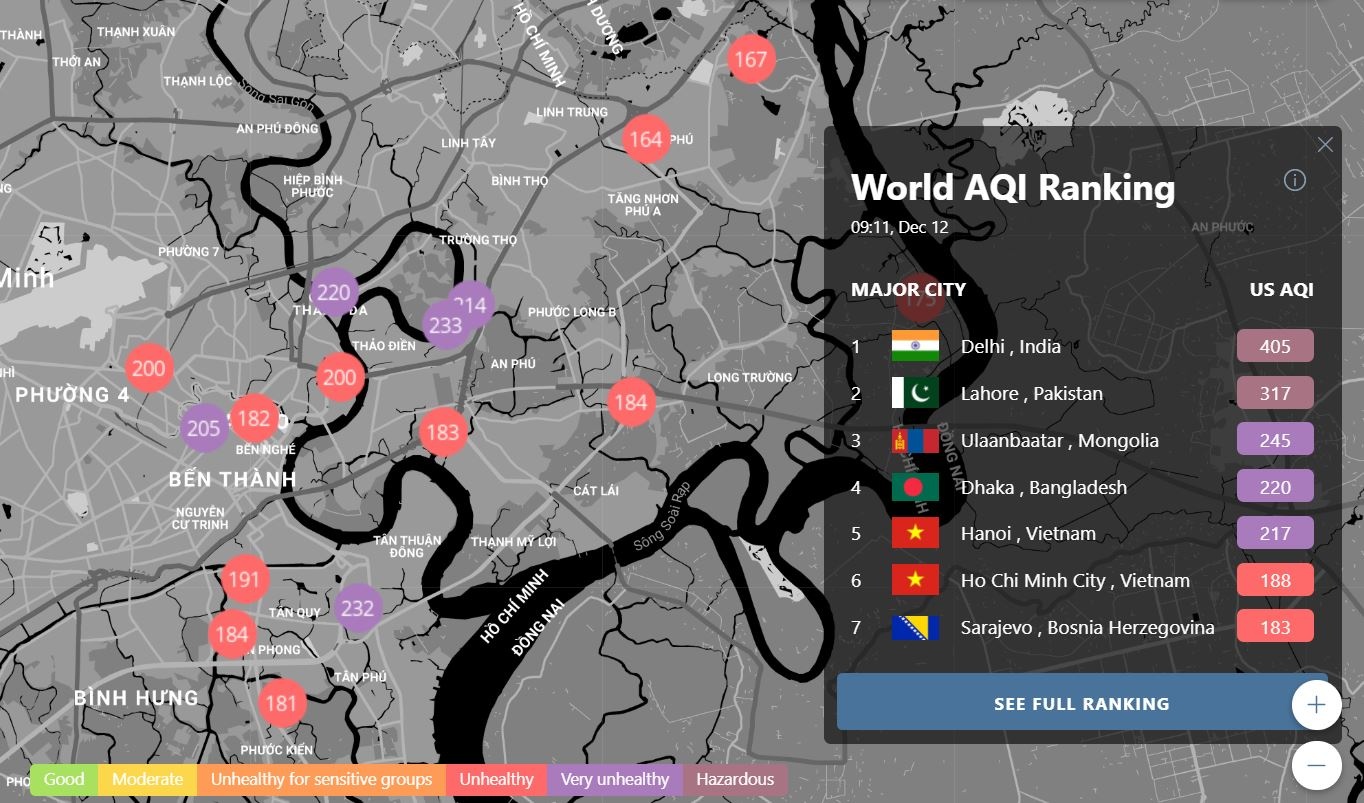
Task: Zoom out with the minus button
Action: pos(1316,766)
